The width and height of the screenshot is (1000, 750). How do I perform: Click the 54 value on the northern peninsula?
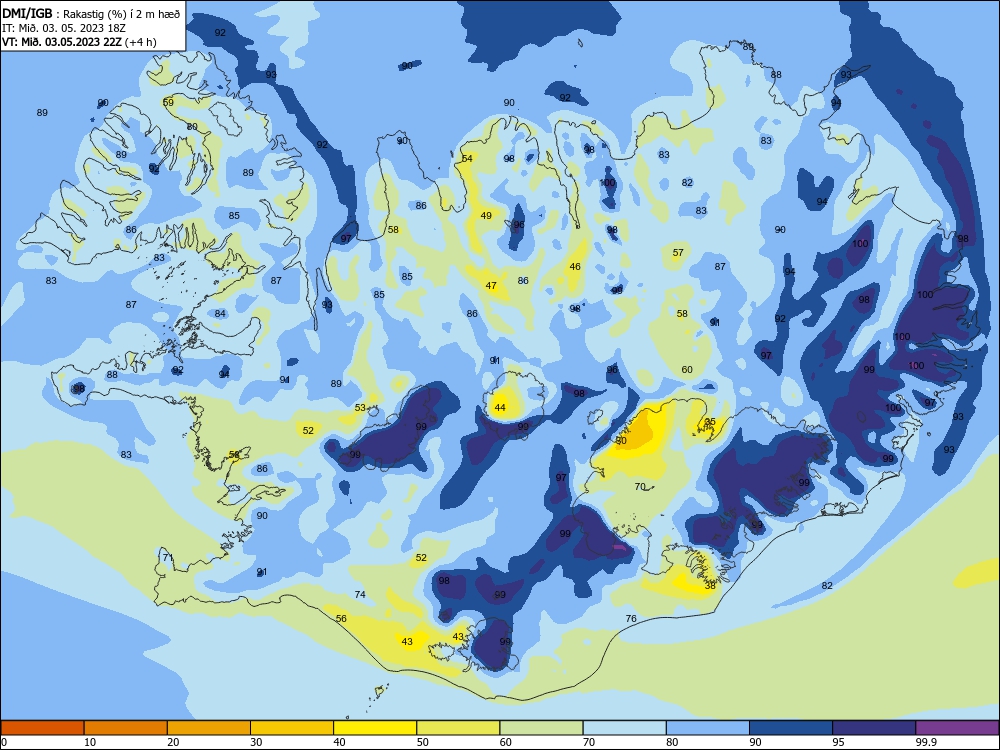tap(467, 158)
